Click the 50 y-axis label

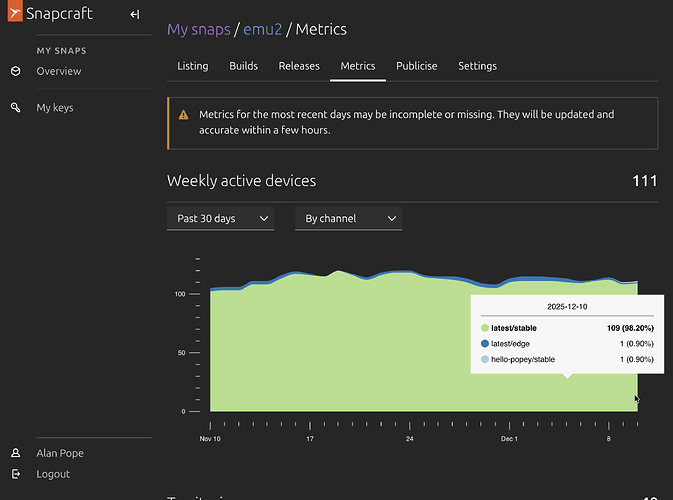[182, 353]
